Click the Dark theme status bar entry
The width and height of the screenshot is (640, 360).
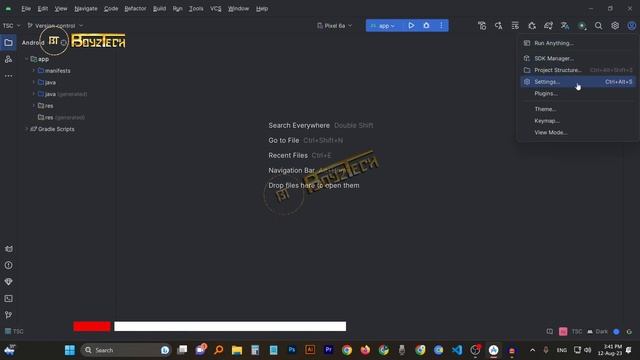click(598, 331)
